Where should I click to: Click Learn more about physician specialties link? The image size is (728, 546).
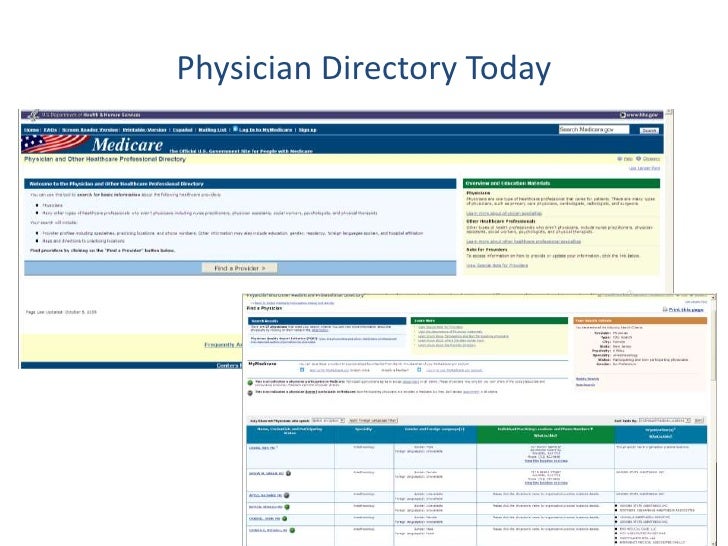[504, 214]
